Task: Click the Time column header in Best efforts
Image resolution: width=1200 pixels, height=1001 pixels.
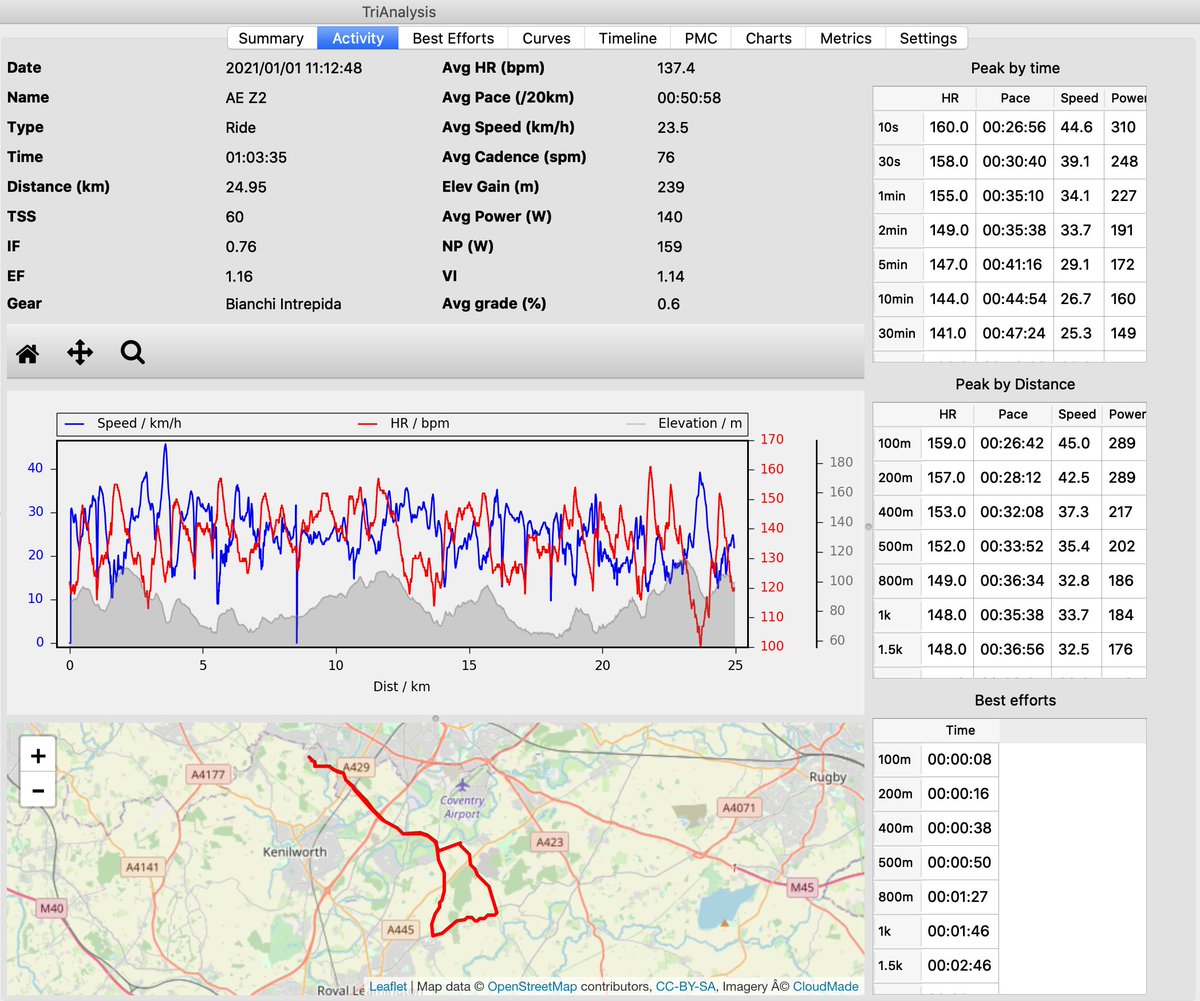Action: tap(960, 730)
